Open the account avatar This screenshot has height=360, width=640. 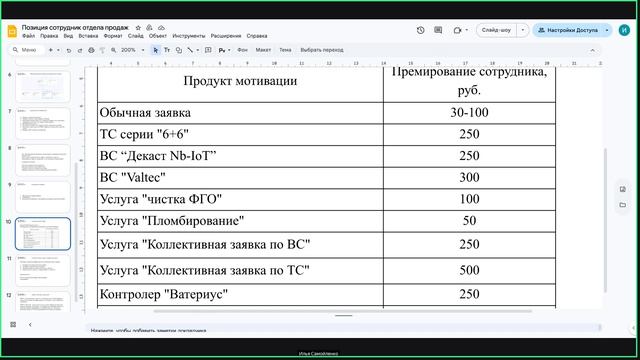pyautogui.click(x=624, y=30)
